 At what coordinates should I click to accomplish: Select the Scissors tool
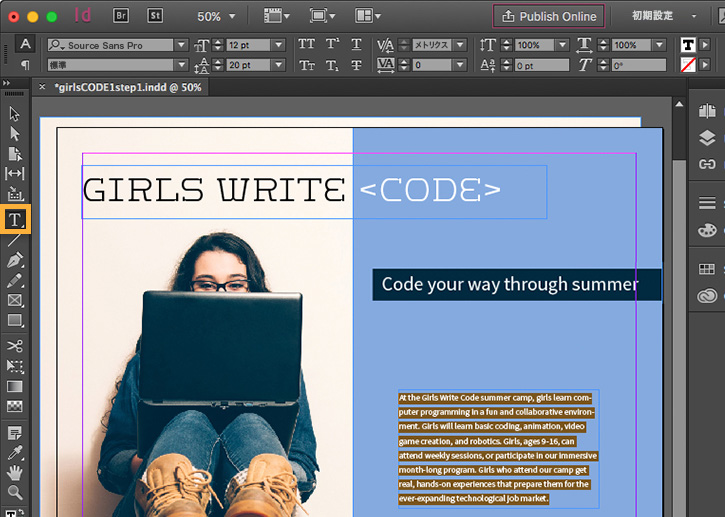(x=14, y=346)
